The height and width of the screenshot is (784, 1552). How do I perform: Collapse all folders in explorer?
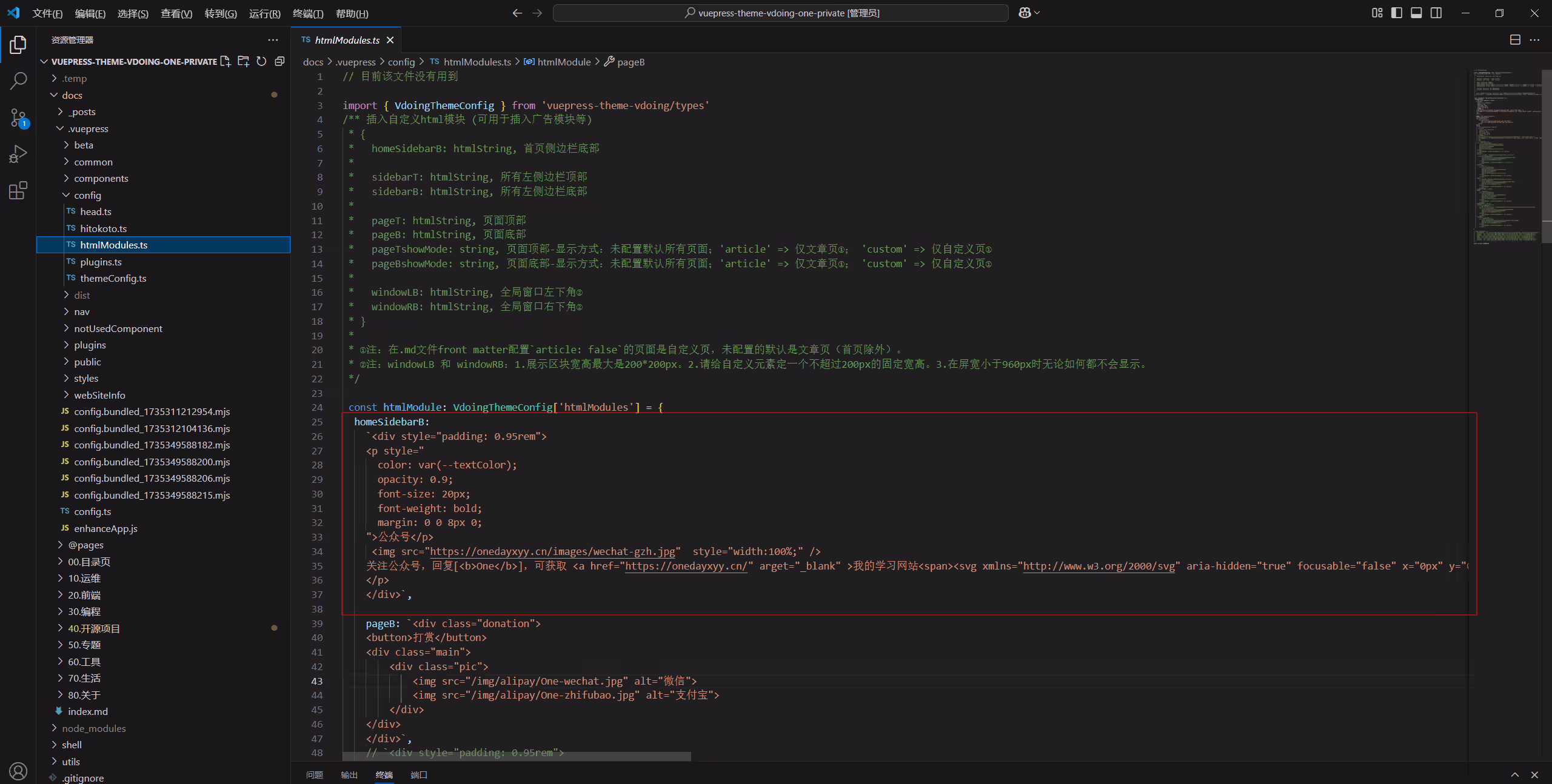point(279,61)
